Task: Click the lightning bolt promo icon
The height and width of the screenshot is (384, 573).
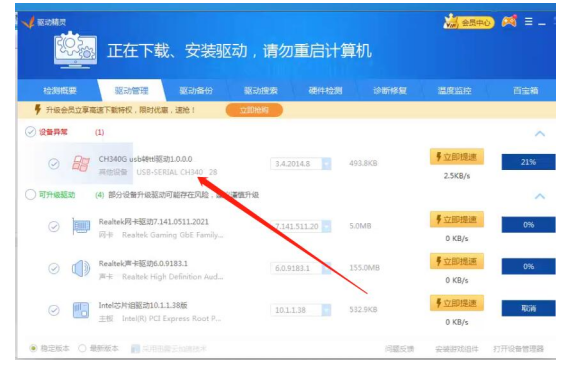Action: [x=37, y=109]
